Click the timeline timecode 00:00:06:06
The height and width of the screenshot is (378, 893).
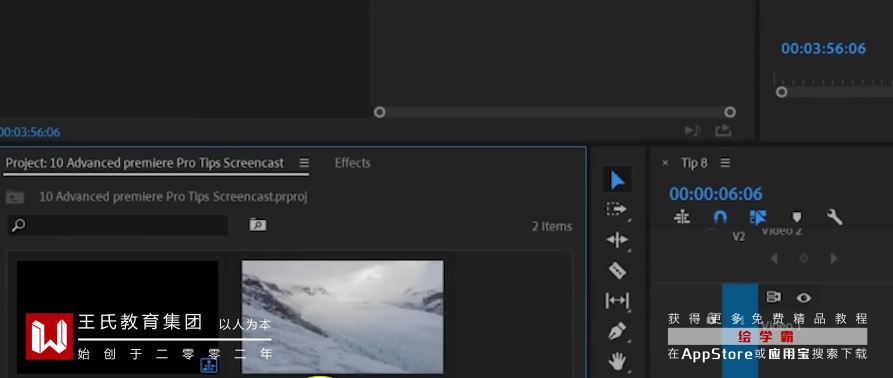[x=715, y=194]
